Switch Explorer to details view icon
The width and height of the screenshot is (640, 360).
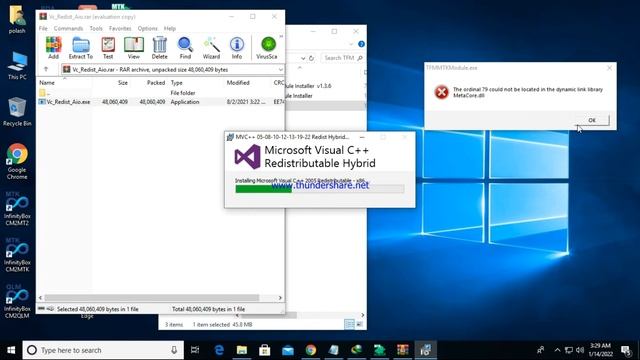click(349, 324)
